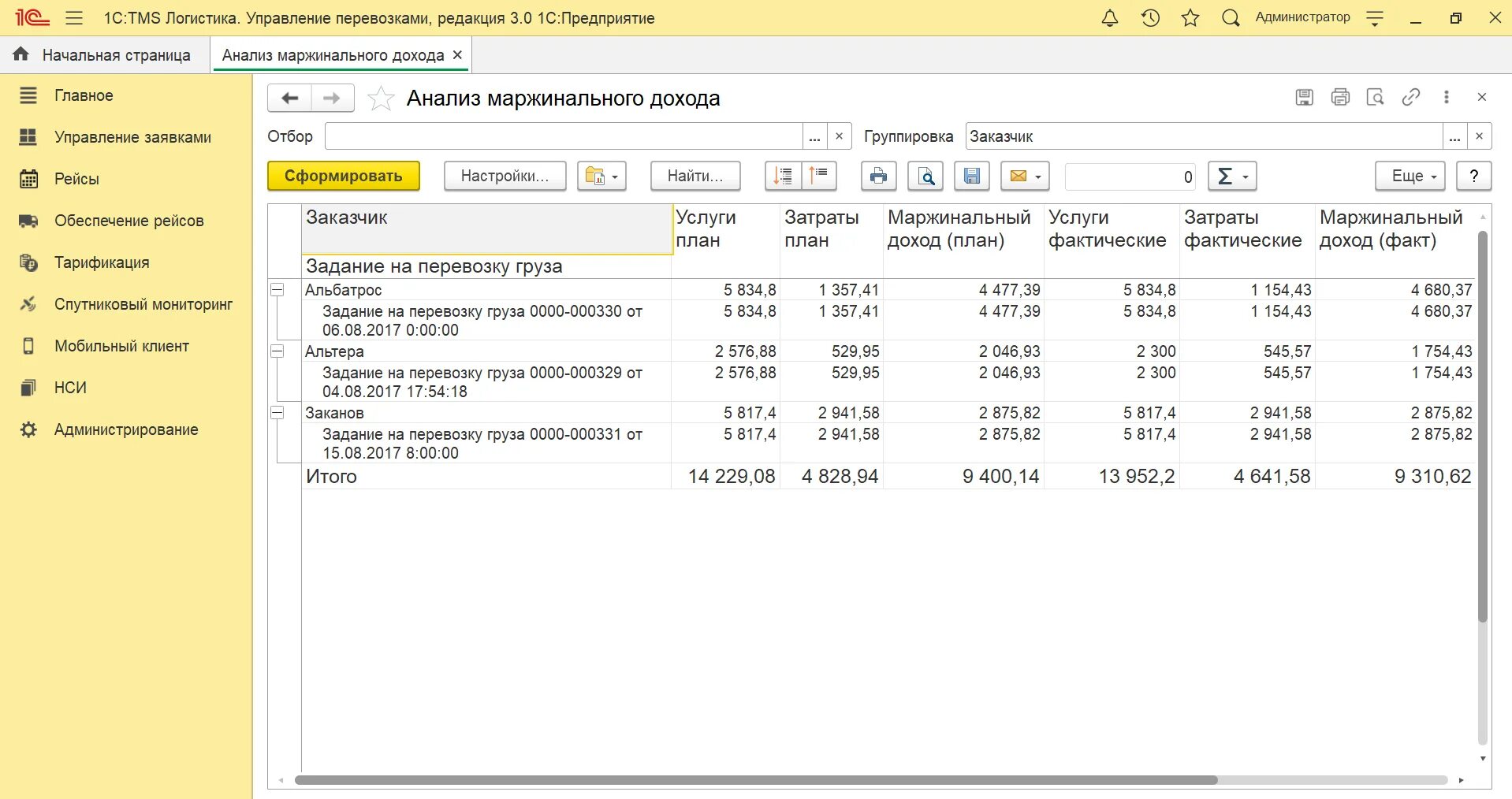The width and height of the screenshot is (1512, 799).
Task: Click the print report icon
Action: [878, 176]
